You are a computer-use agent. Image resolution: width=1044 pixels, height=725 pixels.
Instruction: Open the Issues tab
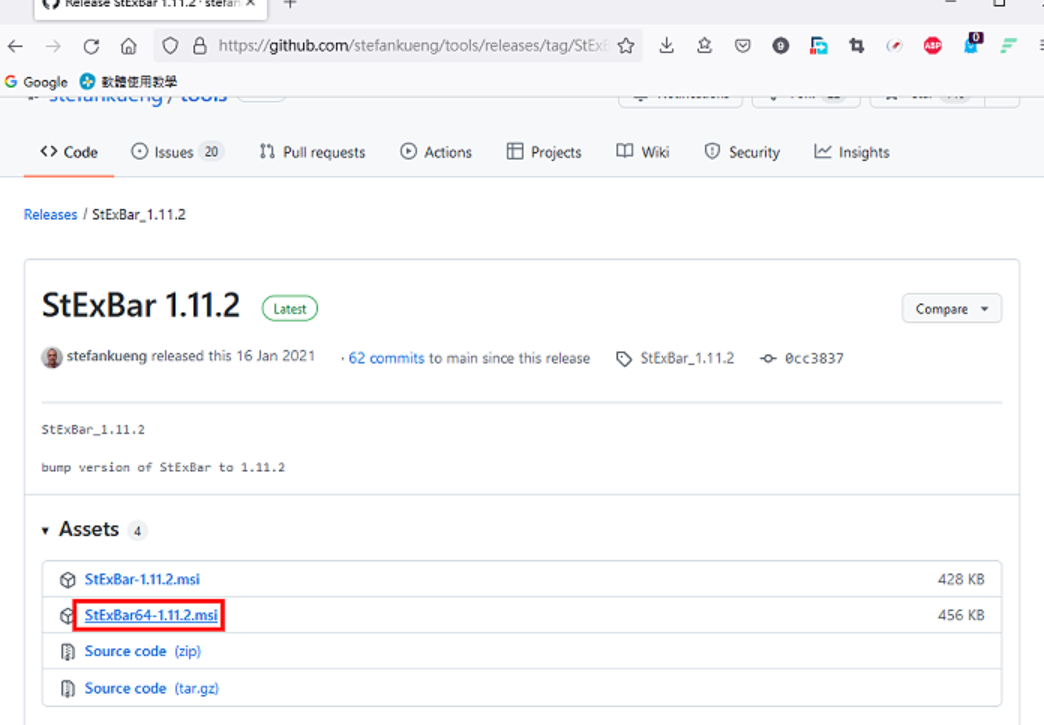coord(177,152)
